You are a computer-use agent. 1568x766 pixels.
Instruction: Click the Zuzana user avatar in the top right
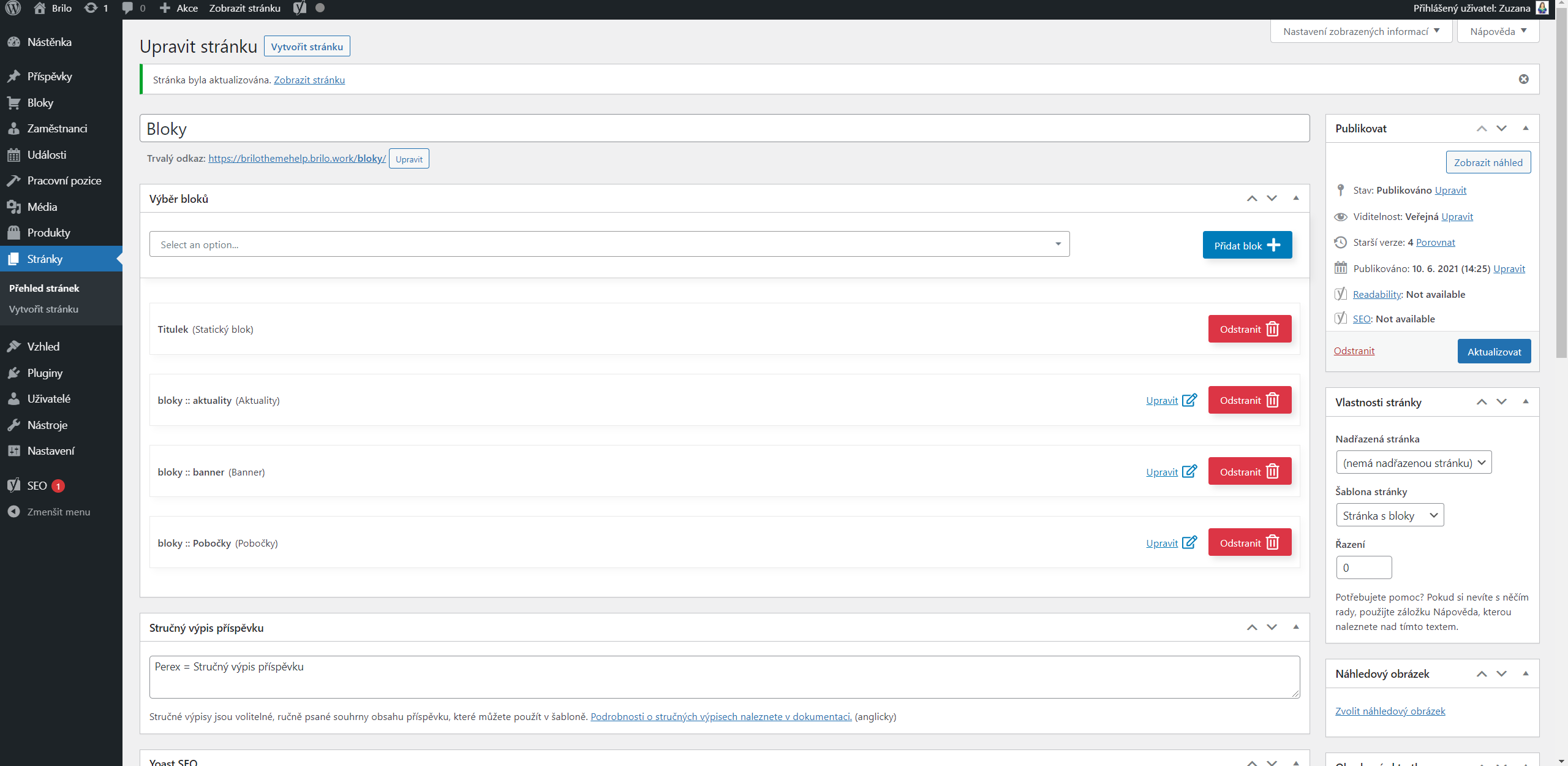tap(1542, 8)
